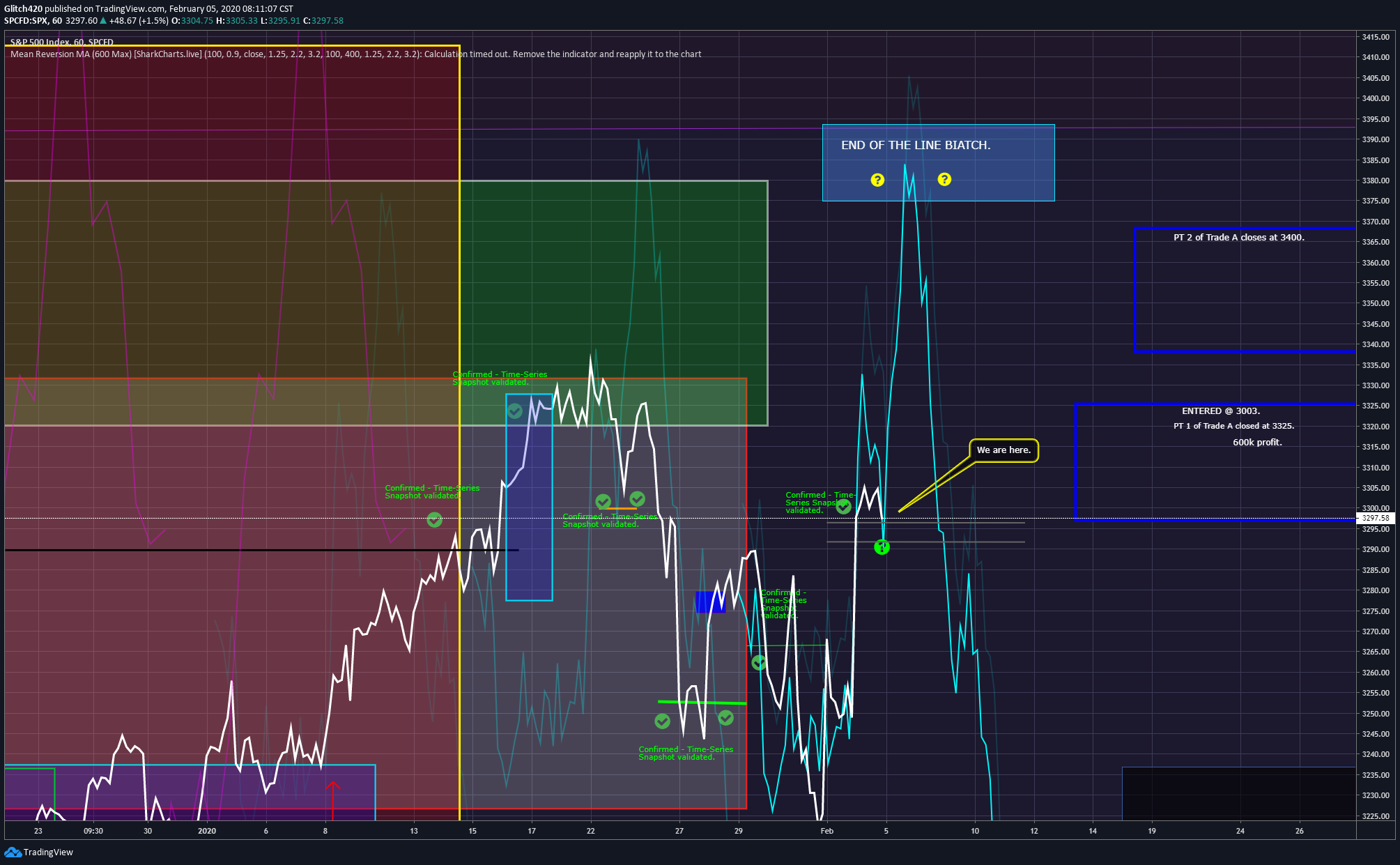
Task: Click the small solid blue rectangle marker
Action: coord(710,602)
